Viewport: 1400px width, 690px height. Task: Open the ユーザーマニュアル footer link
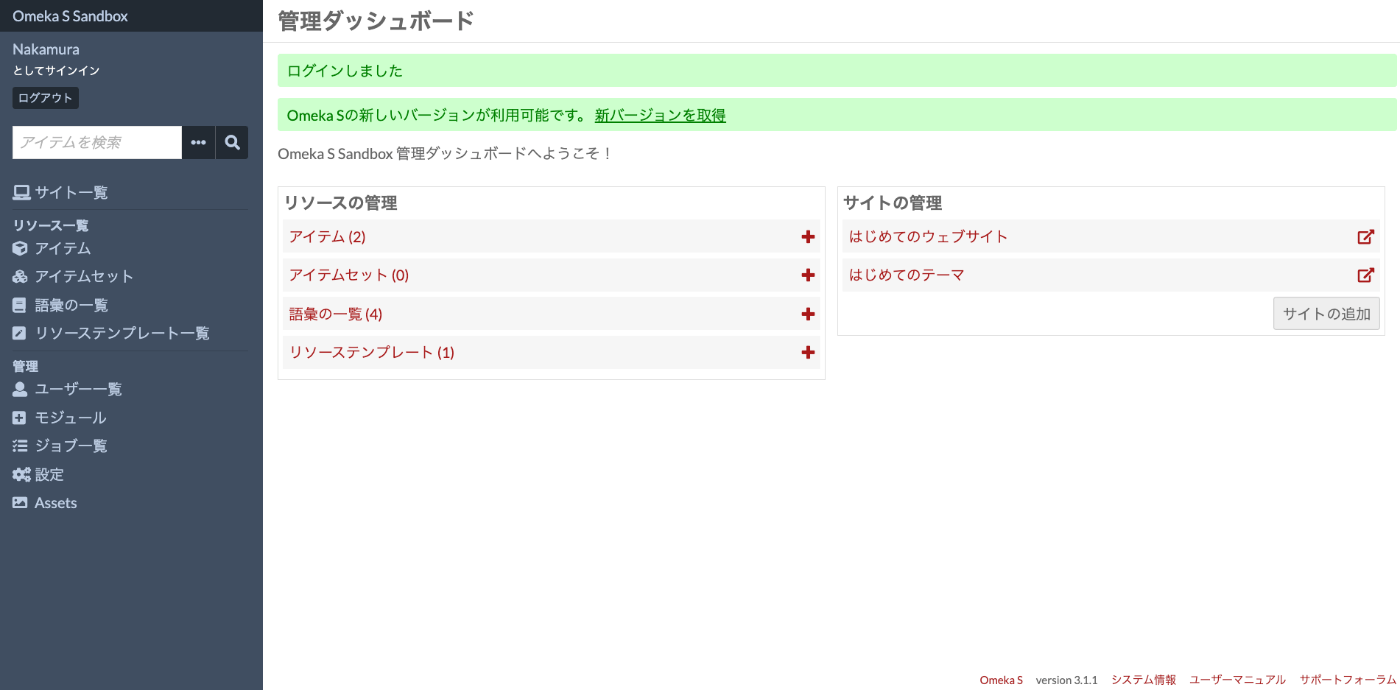[1237, 680]
